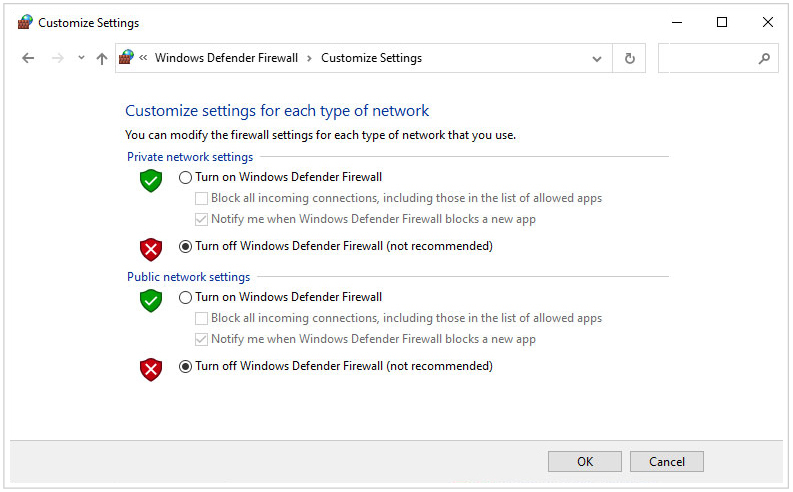This screenshot has height=492, width=793.
Task: Click 'Public network settings' heading
Action: coord(188,277)
